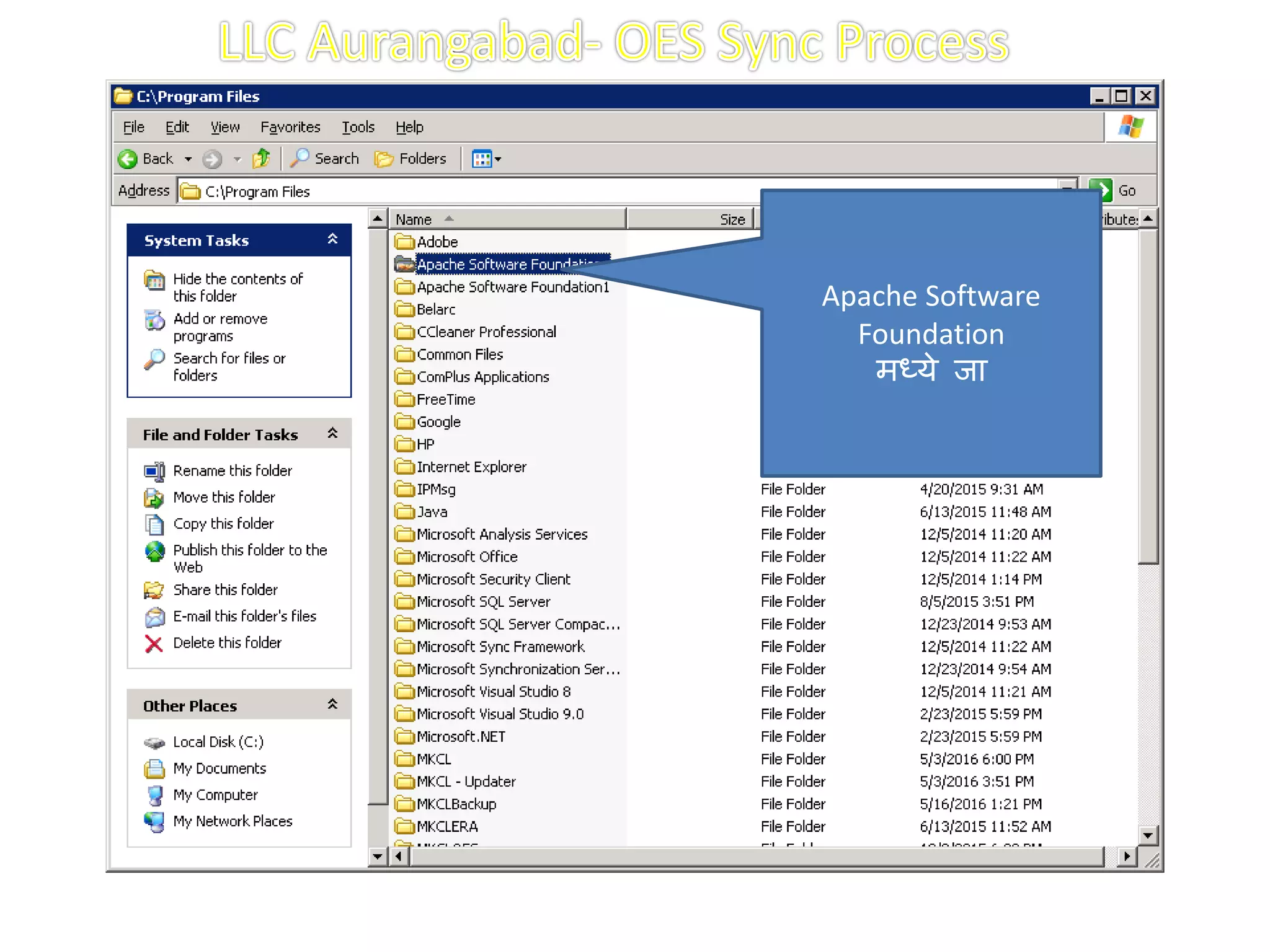Image resolution: width=1270 pixels, height=952 pixels.
Task: Click the Up folder icon
Action: [261, 159]
